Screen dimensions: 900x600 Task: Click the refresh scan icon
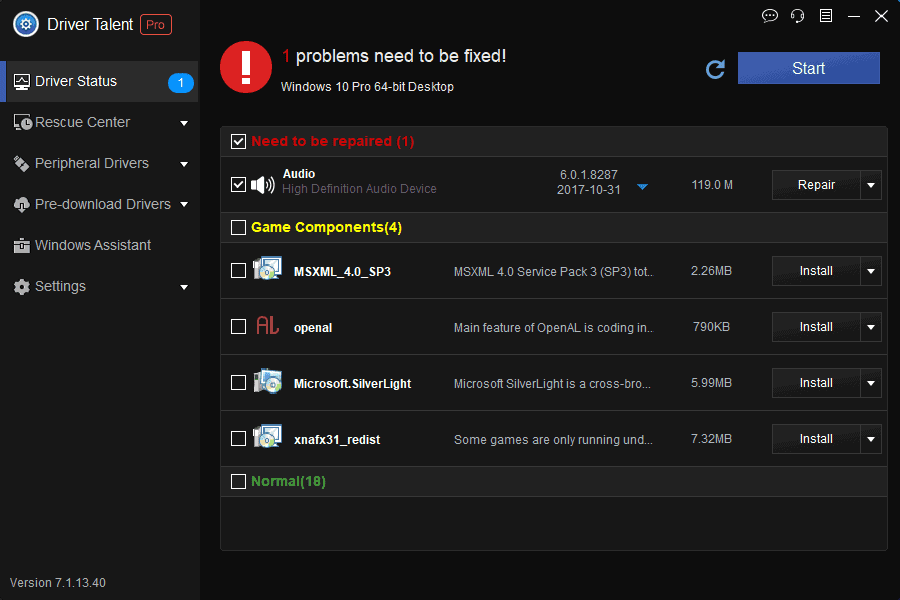(715, 69)
